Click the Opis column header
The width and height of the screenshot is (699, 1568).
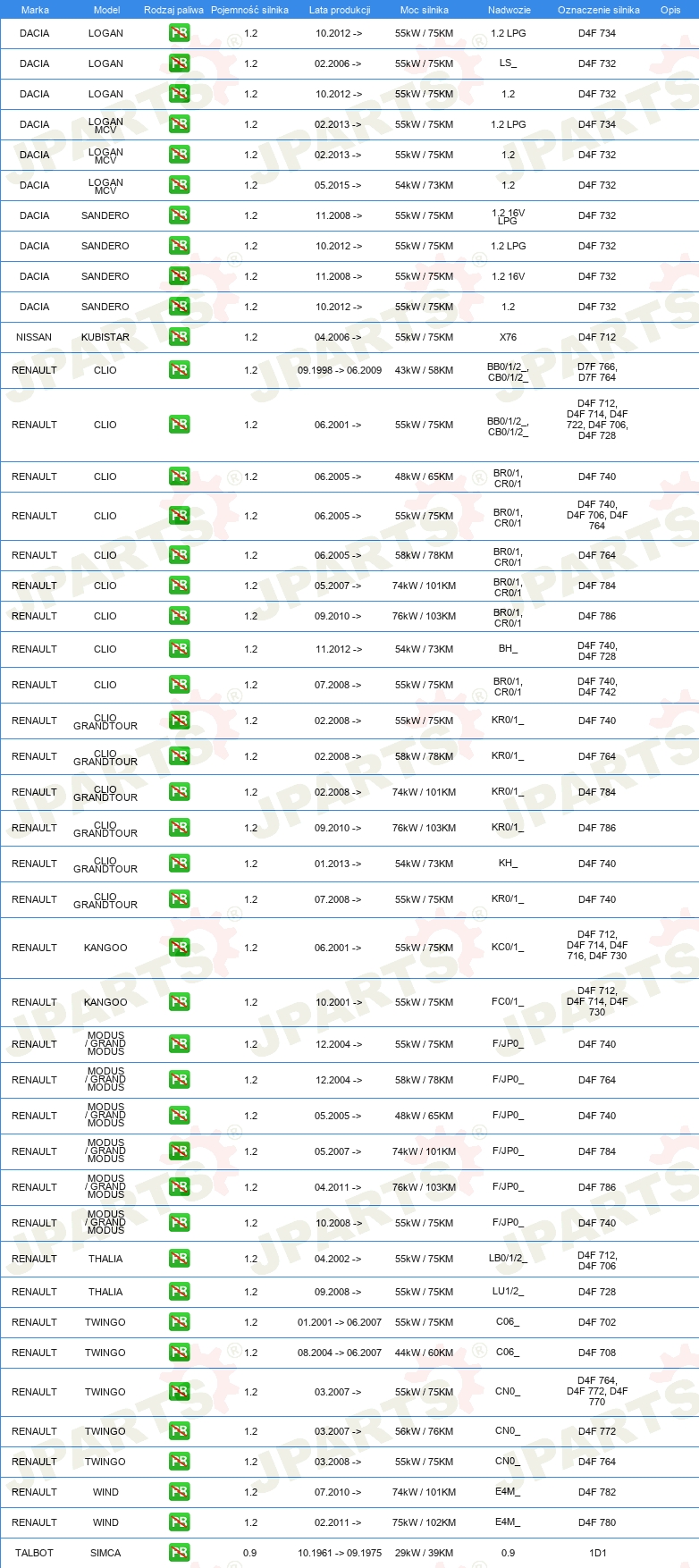(x=670, y=10)
